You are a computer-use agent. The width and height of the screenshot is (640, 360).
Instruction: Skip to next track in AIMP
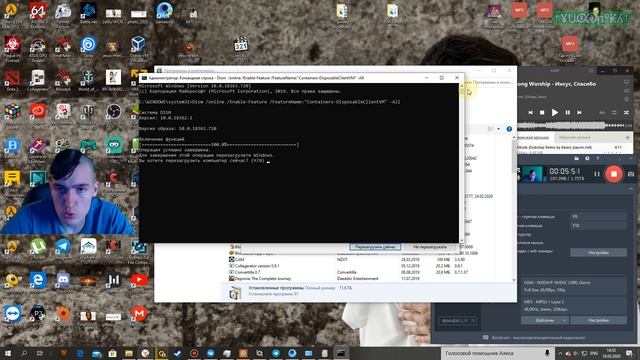click(x=579, y=112)
